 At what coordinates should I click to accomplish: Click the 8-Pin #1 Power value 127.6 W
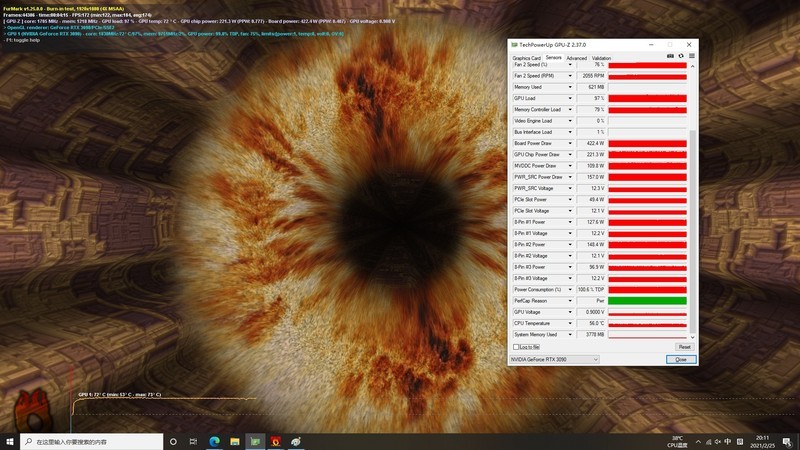tap(595, 222)
